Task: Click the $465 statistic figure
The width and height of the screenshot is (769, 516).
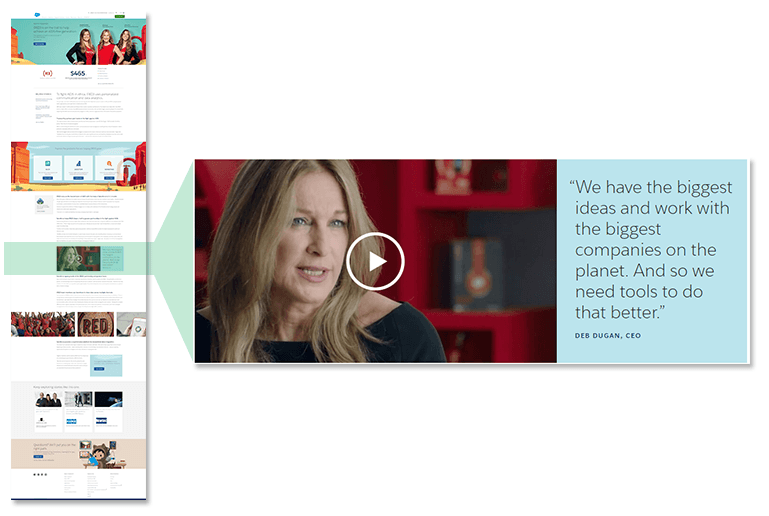Action: [77, 73]
